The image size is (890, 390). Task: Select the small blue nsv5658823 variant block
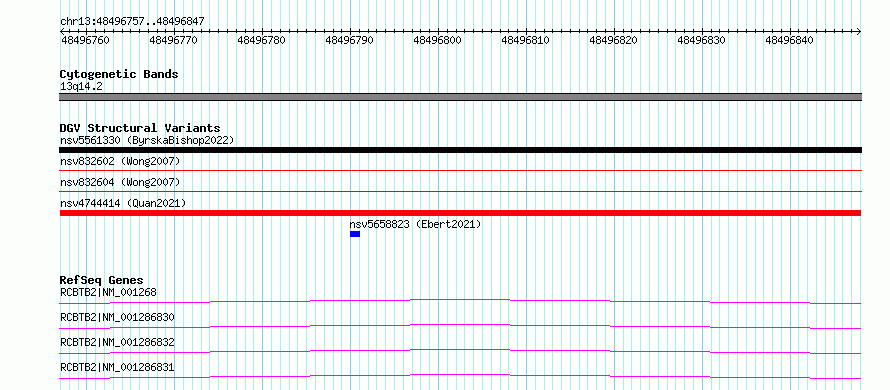point(355,234)
